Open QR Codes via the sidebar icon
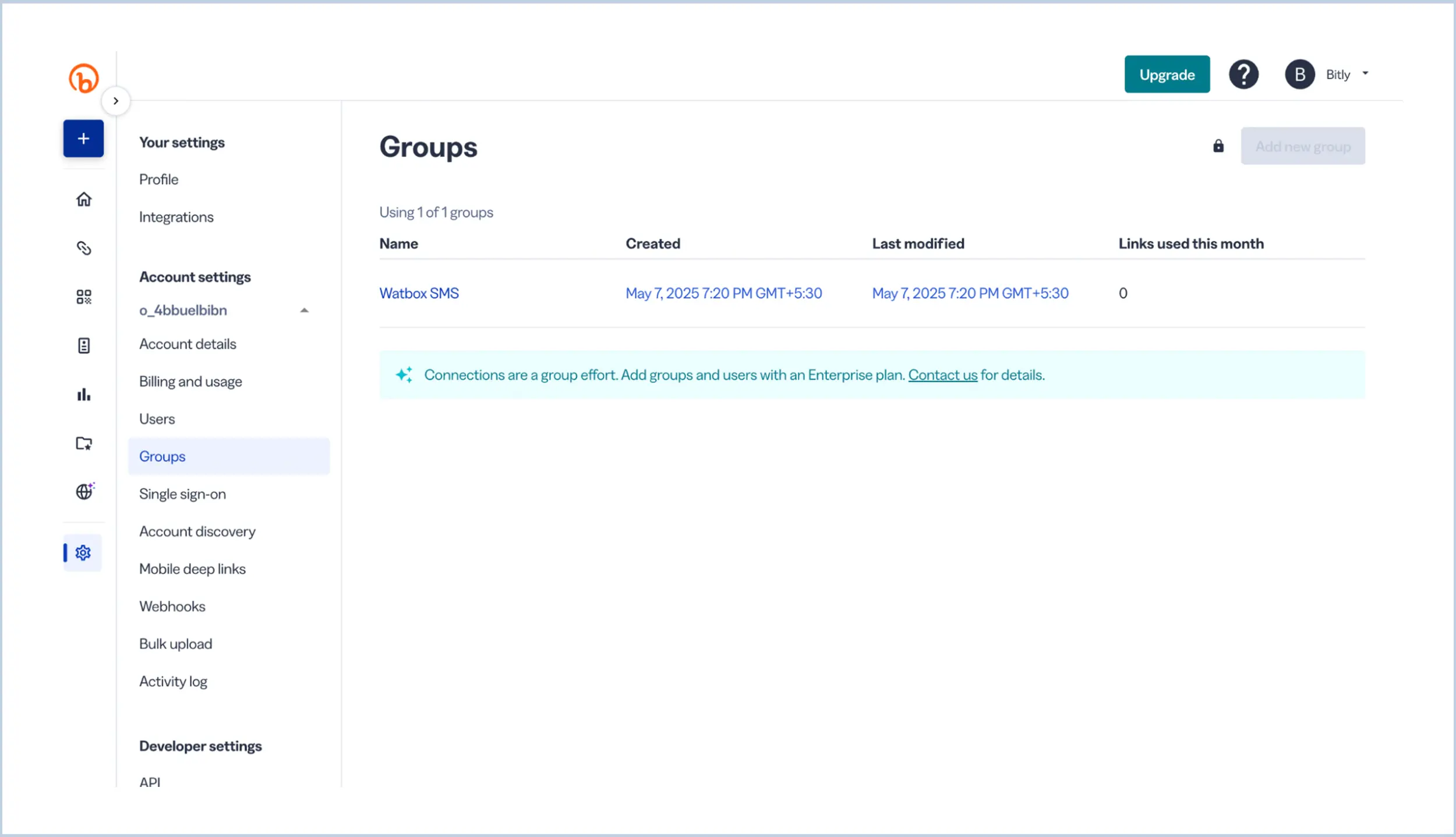 coord(84,297)
